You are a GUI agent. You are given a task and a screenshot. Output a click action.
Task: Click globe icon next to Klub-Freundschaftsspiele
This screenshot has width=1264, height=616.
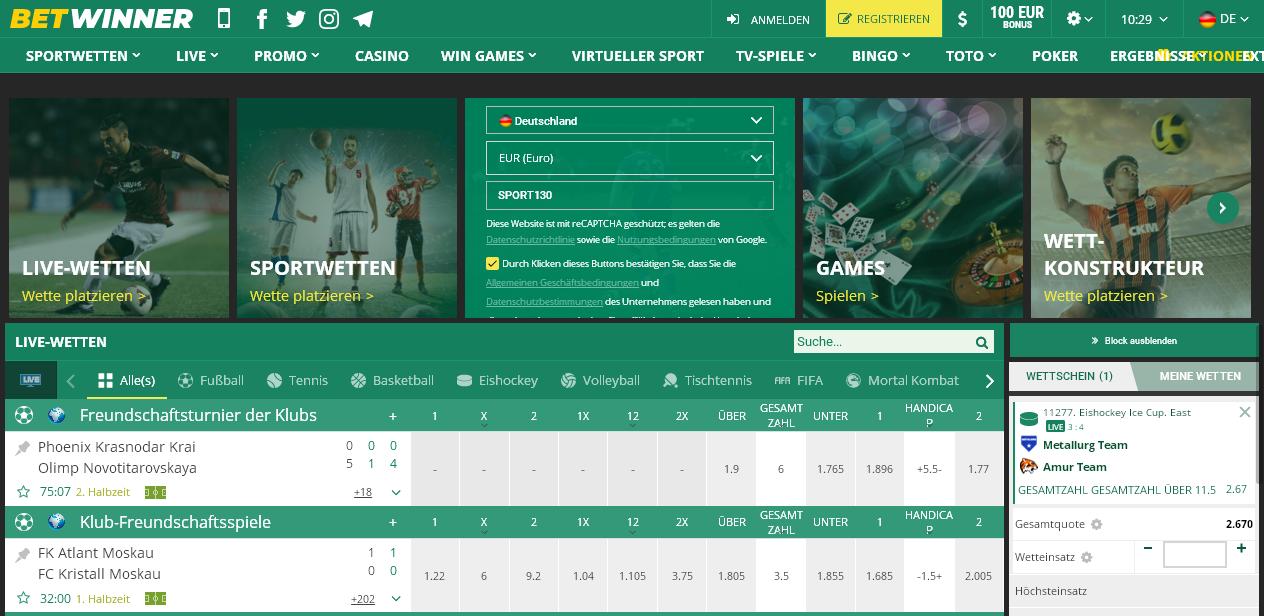(x=57, y=522)
